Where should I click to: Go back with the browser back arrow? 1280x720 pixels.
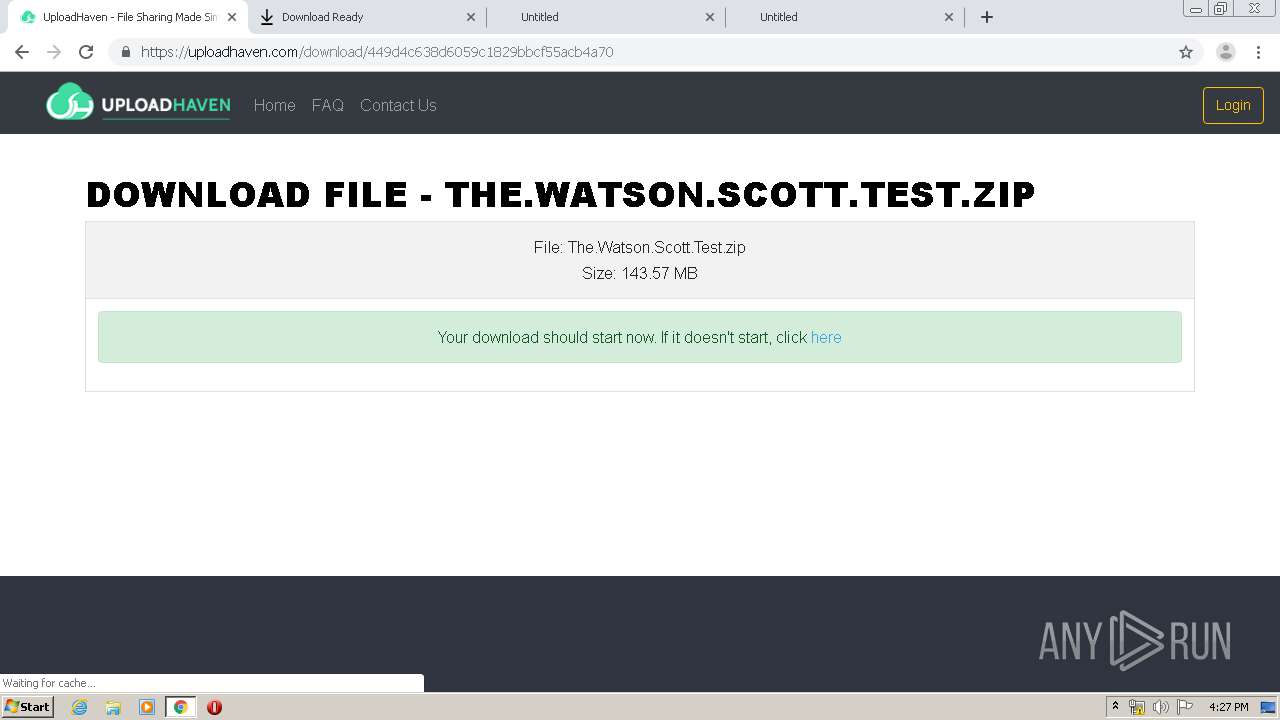tap(22, 52)
